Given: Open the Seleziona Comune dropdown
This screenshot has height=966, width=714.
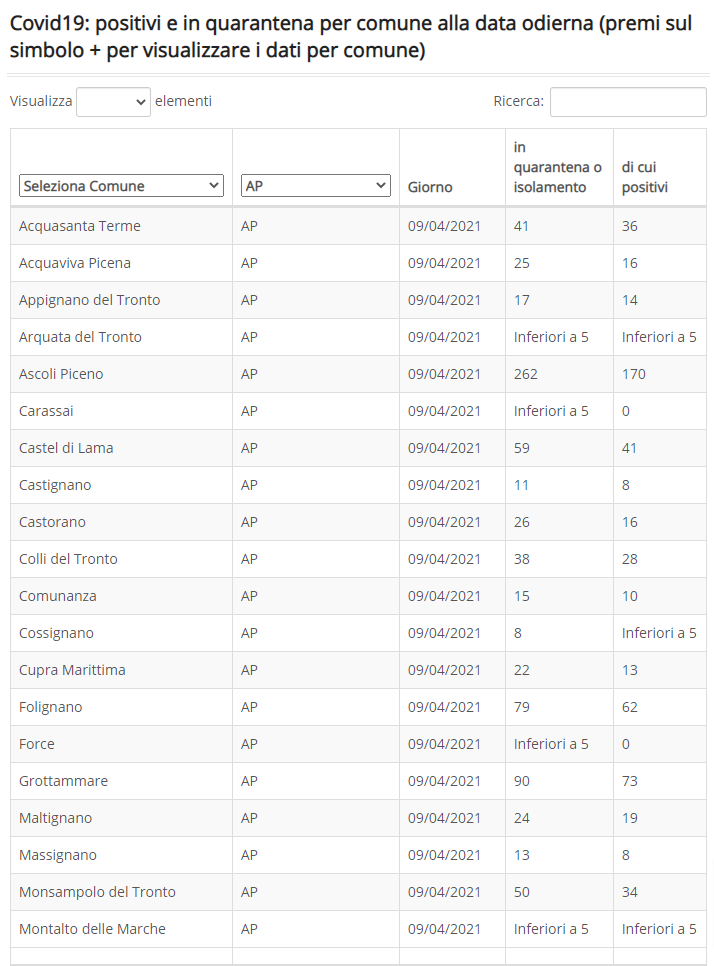Looking at the screenshot, I should click(x=121, y=185).
